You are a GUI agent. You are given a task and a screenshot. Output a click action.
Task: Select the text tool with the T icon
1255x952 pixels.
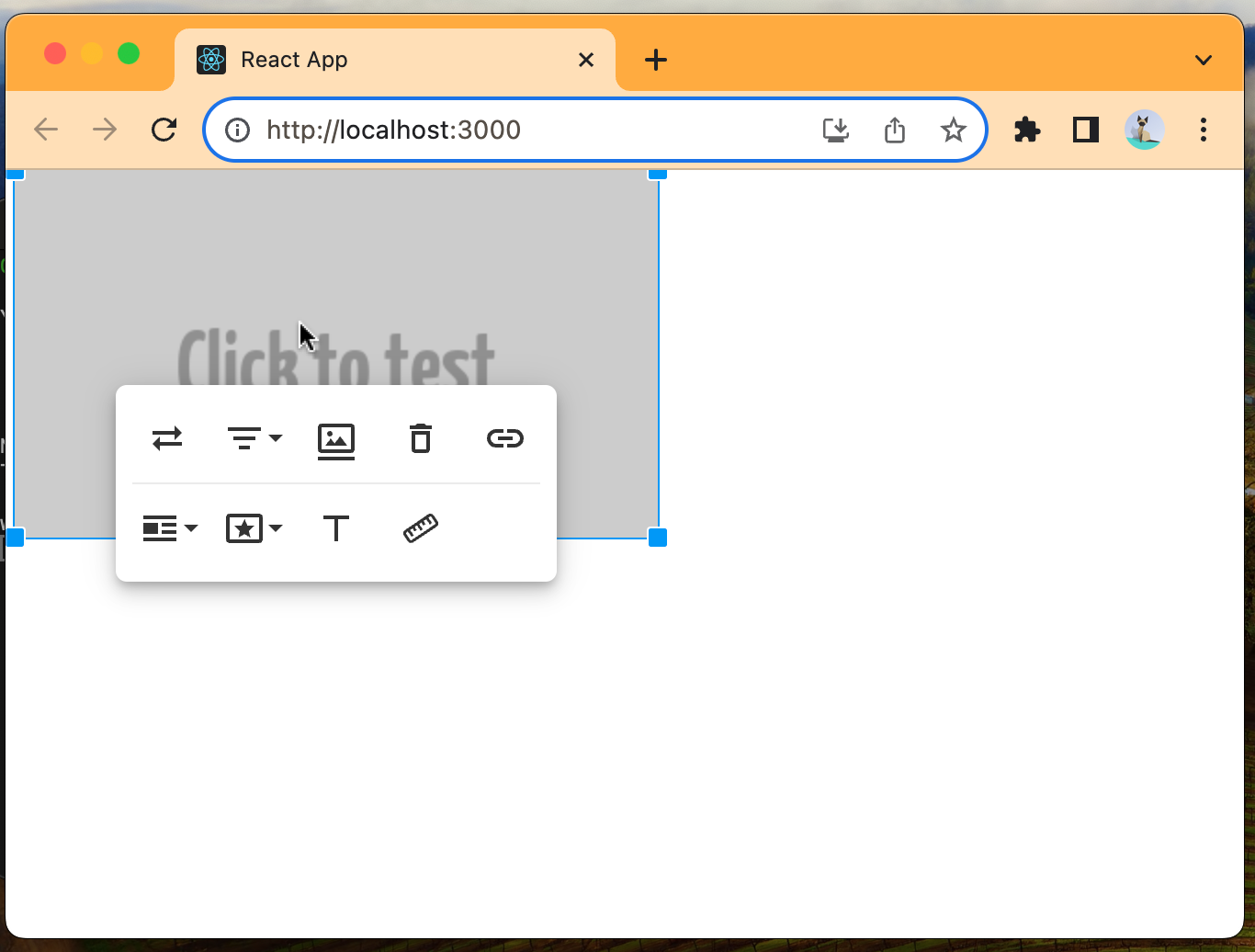[x=336, y=528]
